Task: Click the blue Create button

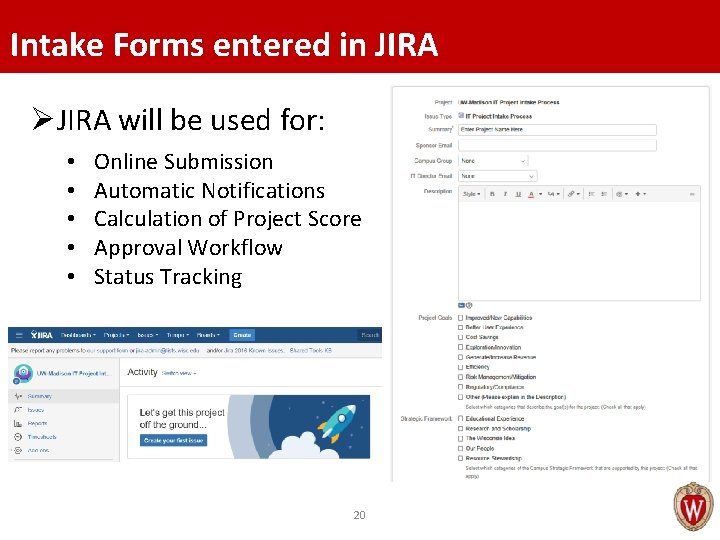Action: (x=242, y=335)
